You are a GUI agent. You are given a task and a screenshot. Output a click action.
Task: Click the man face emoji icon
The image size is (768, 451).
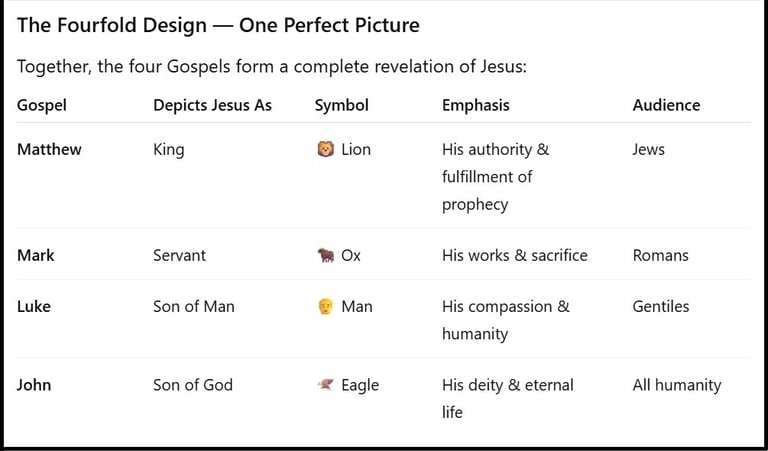(325, 307)
